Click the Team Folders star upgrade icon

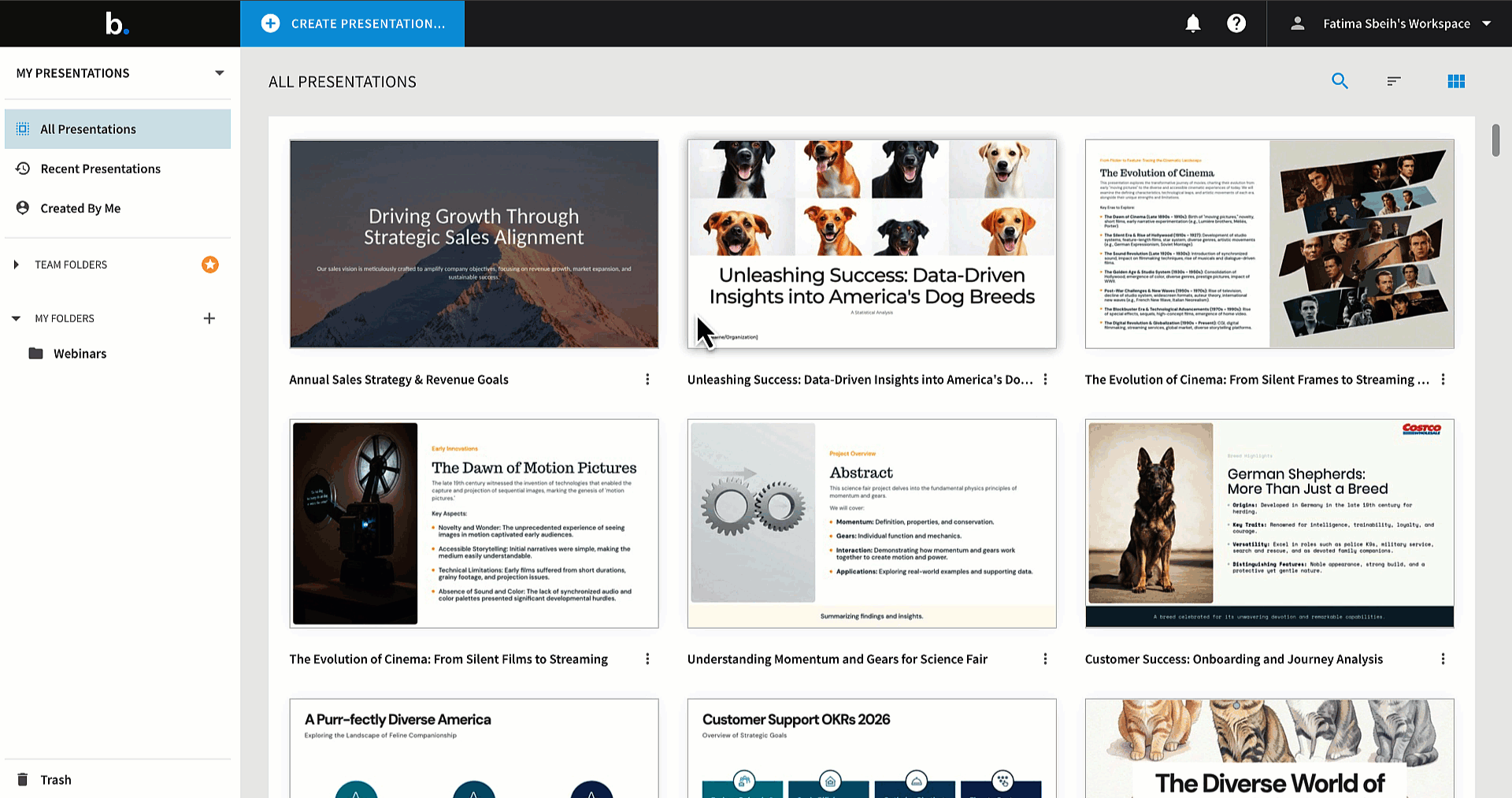click(209, 265)
